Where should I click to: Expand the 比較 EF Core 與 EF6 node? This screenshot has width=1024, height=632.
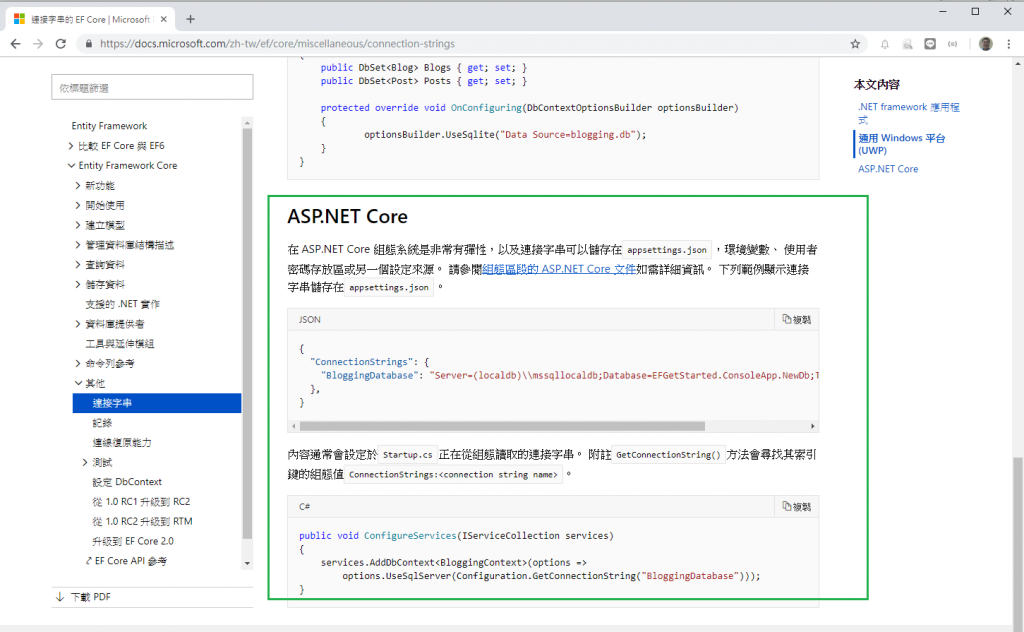(71, 146)
